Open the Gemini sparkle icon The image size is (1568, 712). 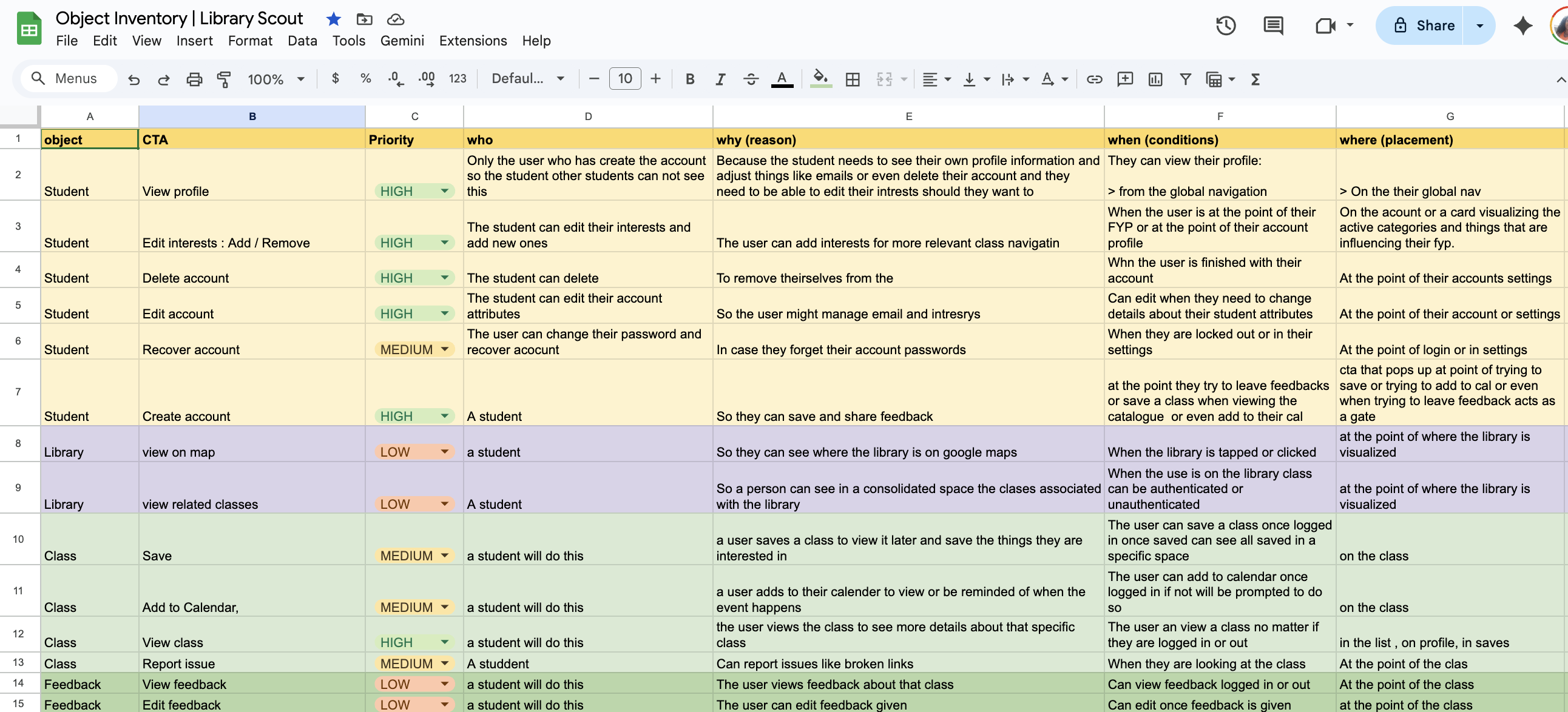pos(1523,25)
